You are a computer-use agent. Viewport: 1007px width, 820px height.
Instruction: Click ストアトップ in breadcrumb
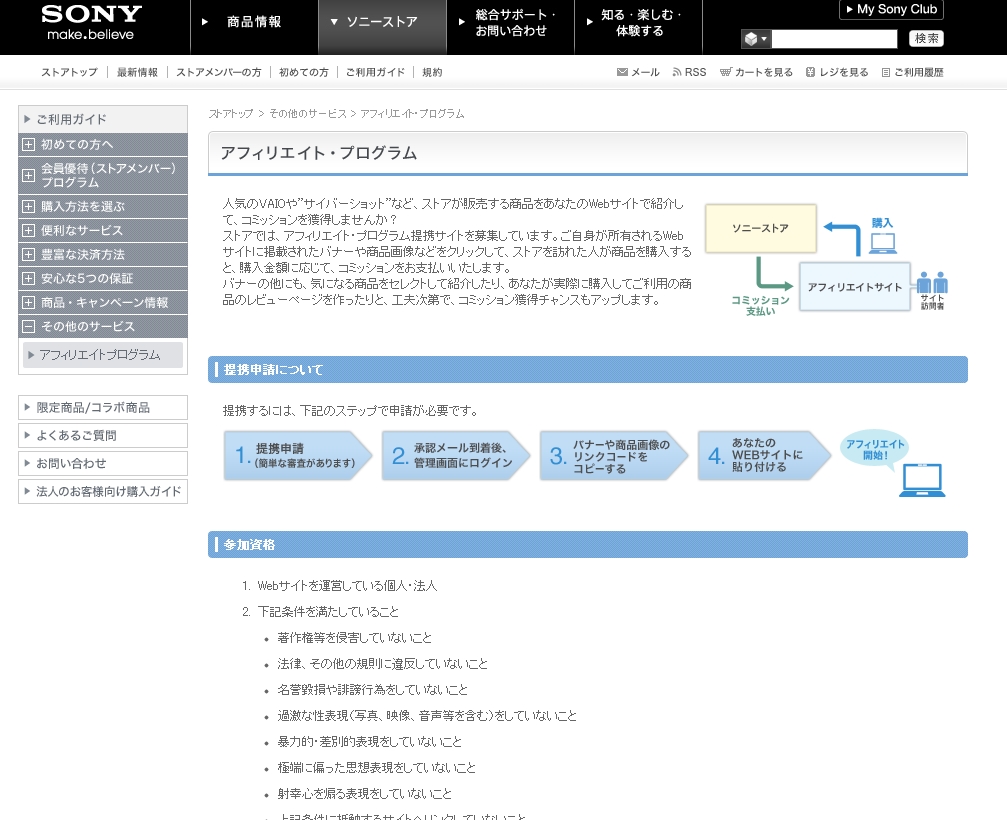coord(231,114)
